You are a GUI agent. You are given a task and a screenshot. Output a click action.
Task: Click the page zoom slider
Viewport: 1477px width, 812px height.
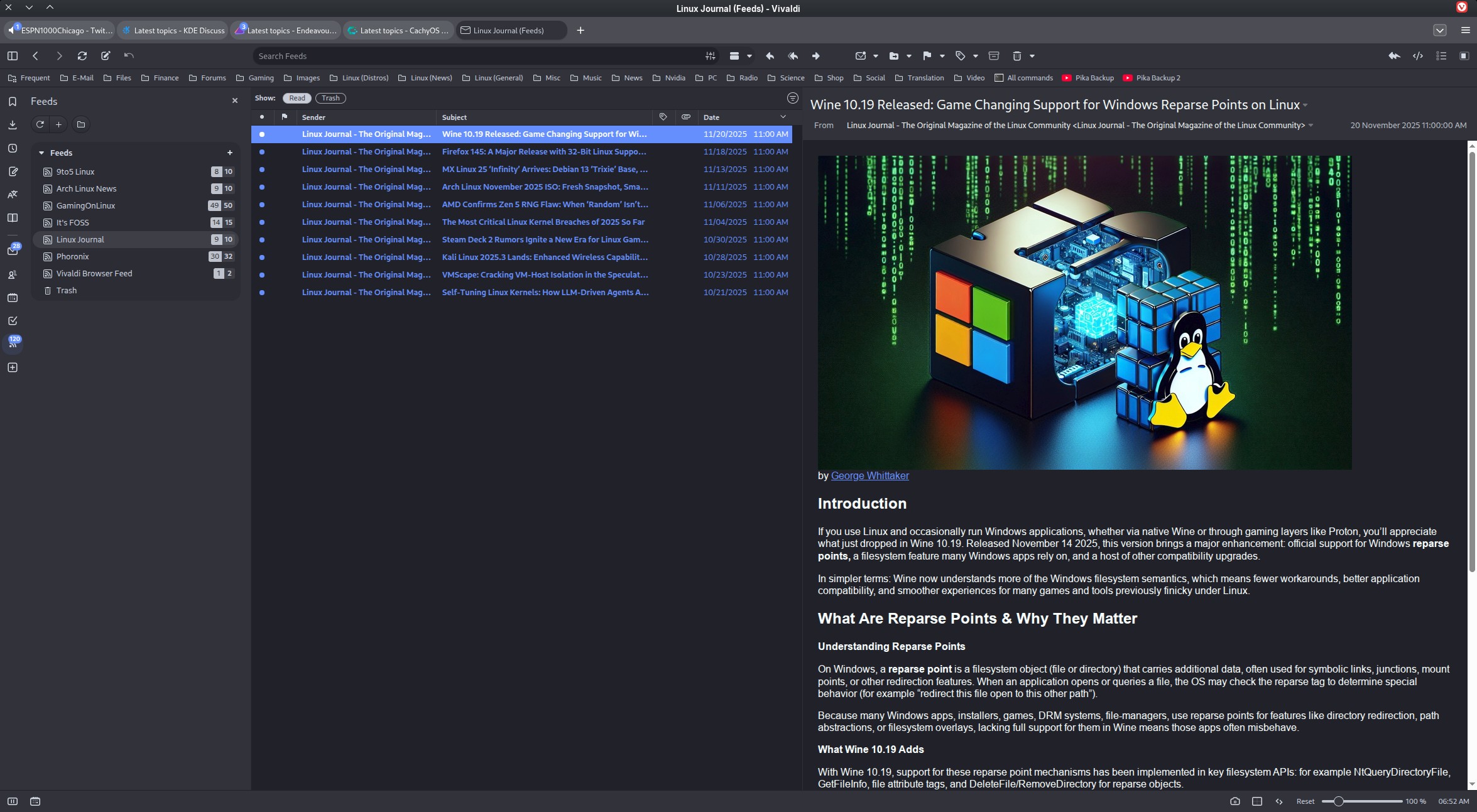pyautogui.click(x=1361, y=801)
